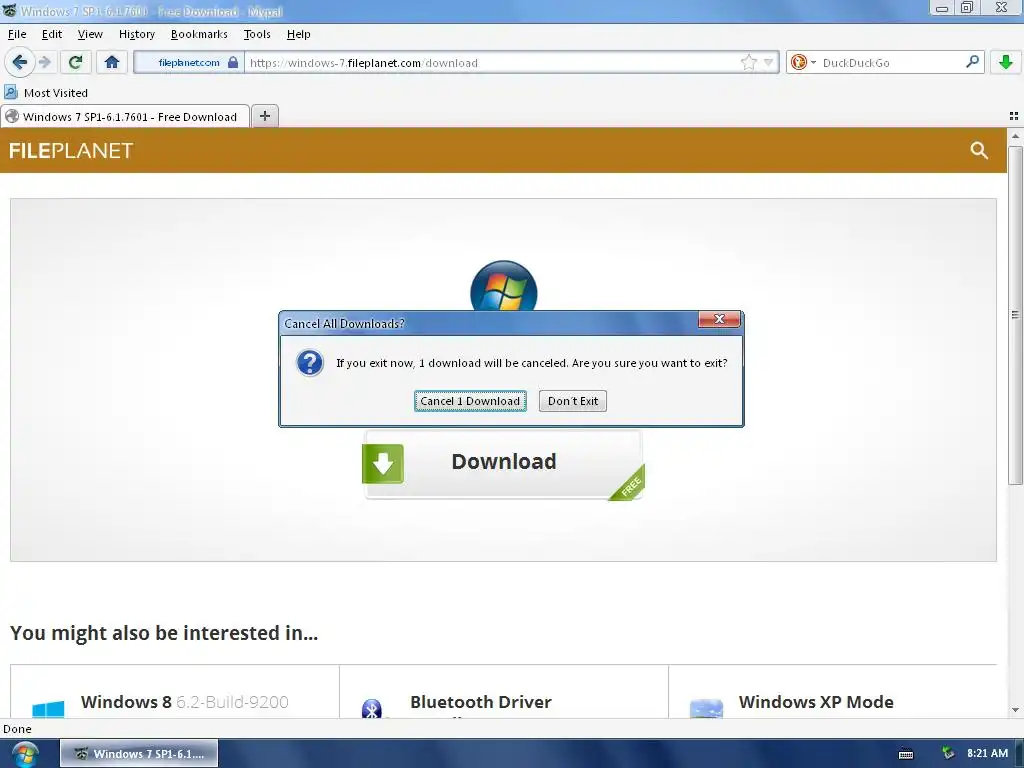Screen dimensions: 1024x768
Task: Click the FILEPLANET logo
Action: [71, 151]
